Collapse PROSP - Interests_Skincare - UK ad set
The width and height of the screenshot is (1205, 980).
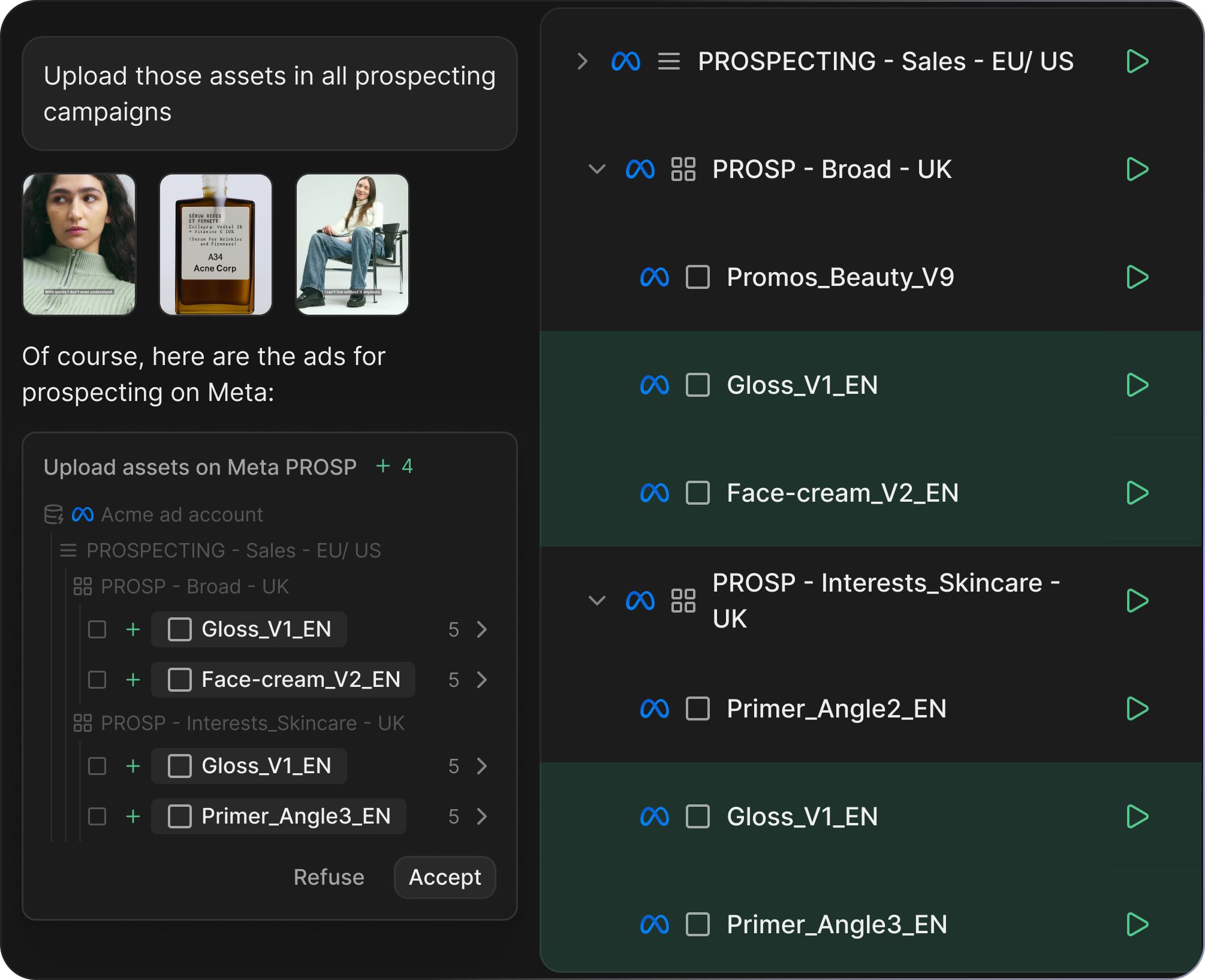(x=597, y=601)
